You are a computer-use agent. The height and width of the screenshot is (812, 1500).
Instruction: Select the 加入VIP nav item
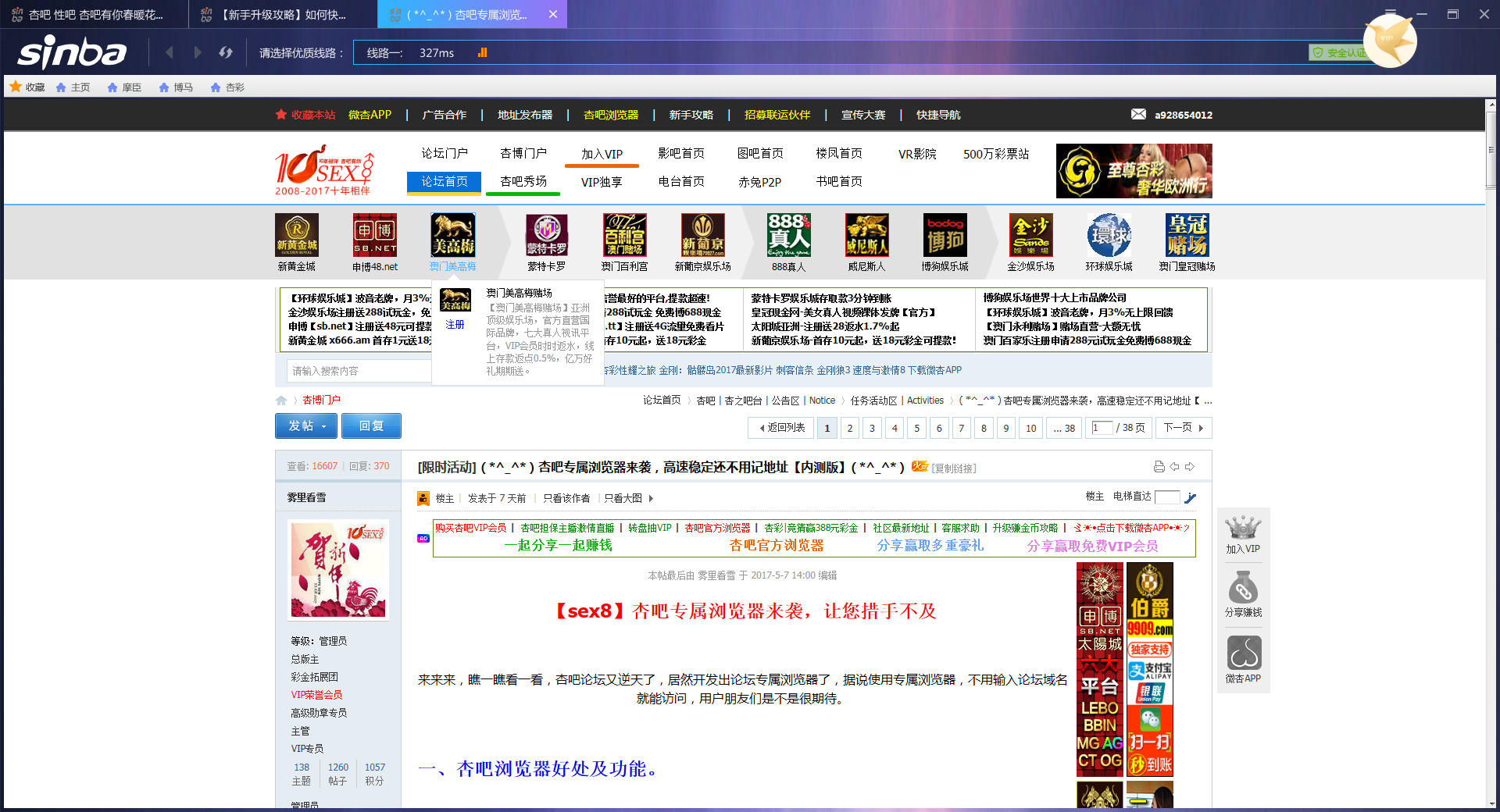pos(602,154)
